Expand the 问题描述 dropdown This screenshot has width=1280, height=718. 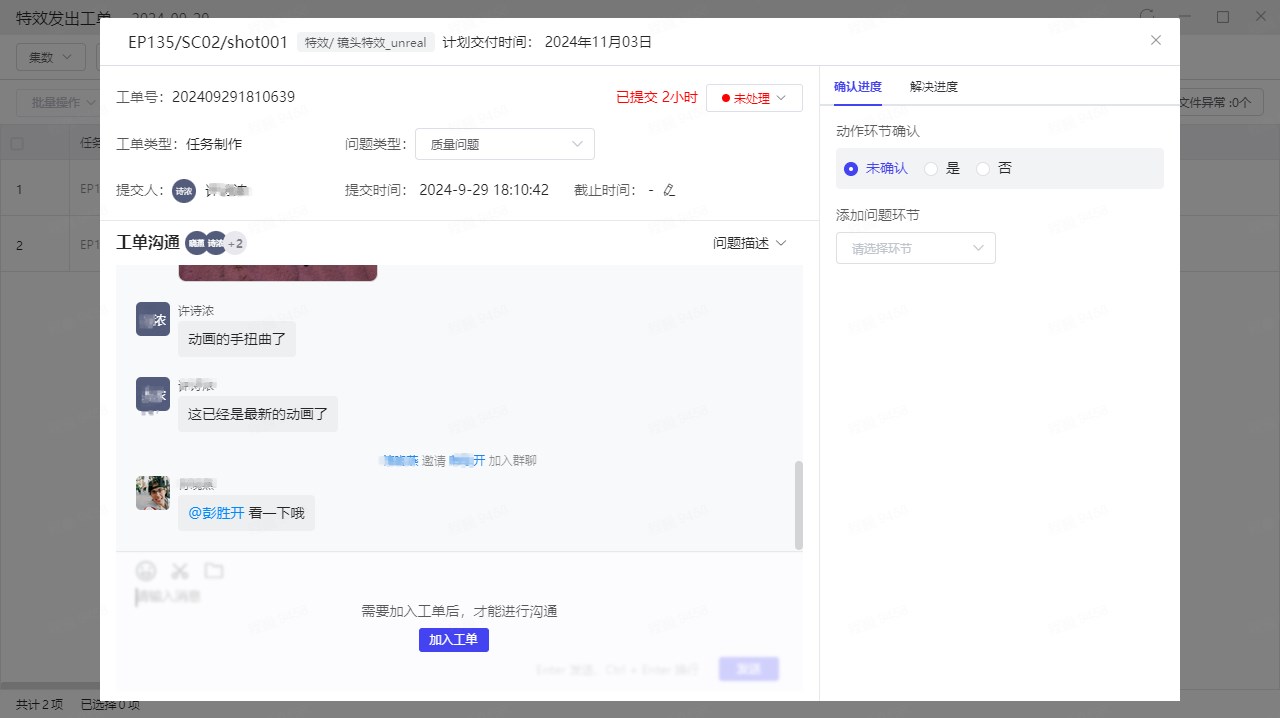750,243
